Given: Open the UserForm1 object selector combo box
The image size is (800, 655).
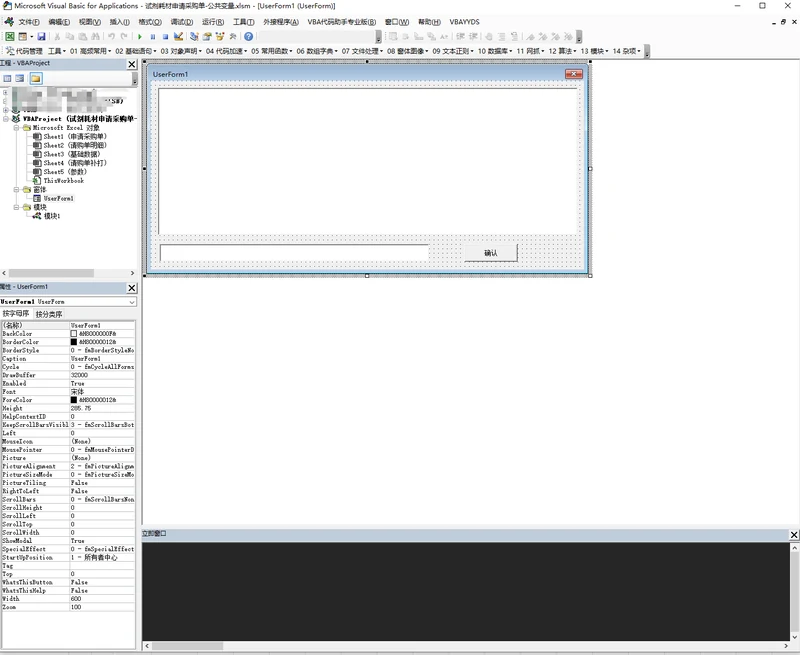Looking at the screenshot, I should [68, 302].
